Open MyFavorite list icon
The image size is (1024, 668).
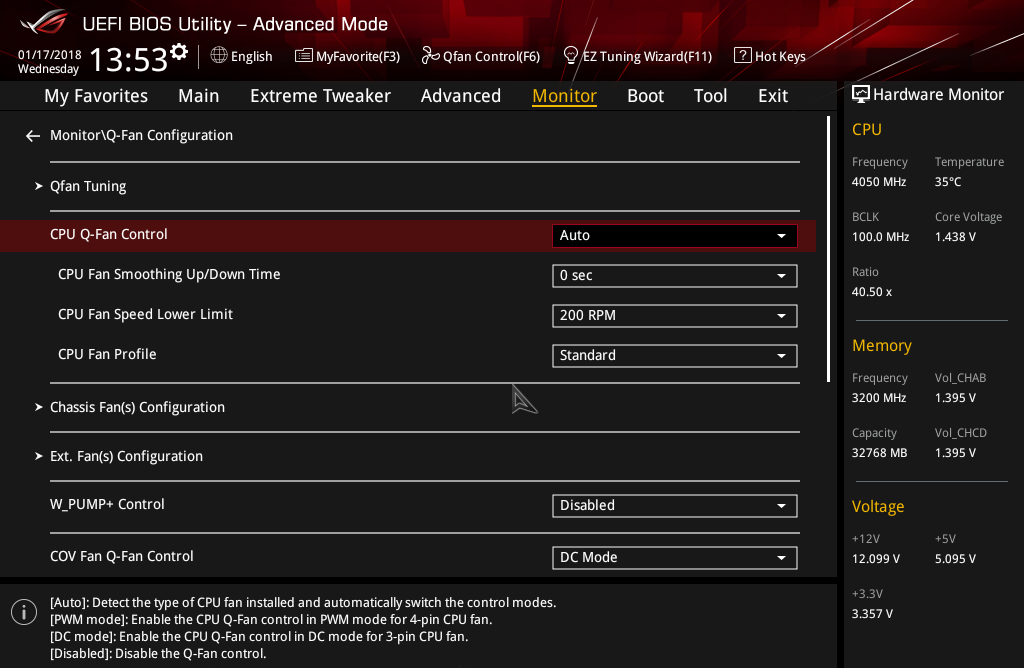(303, 56)
